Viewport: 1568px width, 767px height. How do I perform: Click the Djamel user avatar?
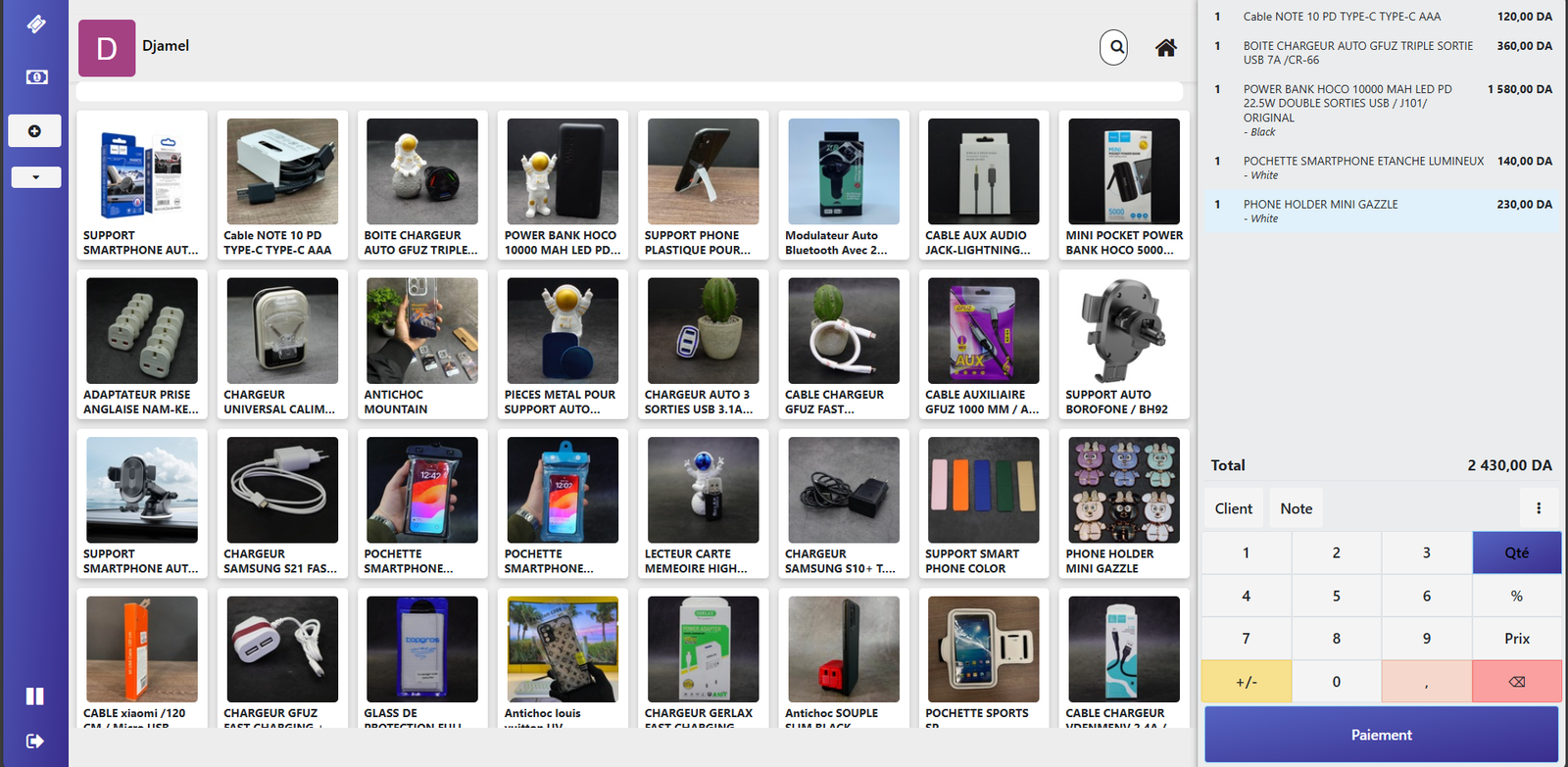point(107,48)
